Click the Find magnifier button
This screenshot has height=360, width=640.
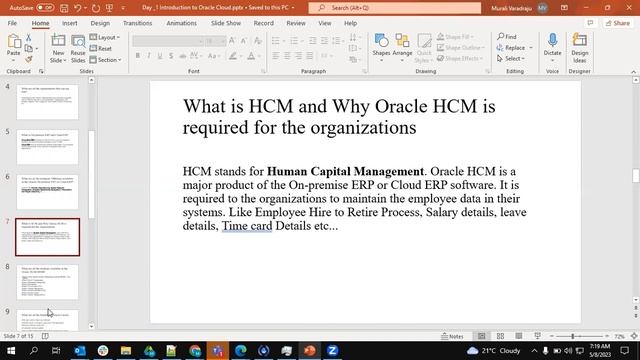pyautogui.click(x=507, y=37)
